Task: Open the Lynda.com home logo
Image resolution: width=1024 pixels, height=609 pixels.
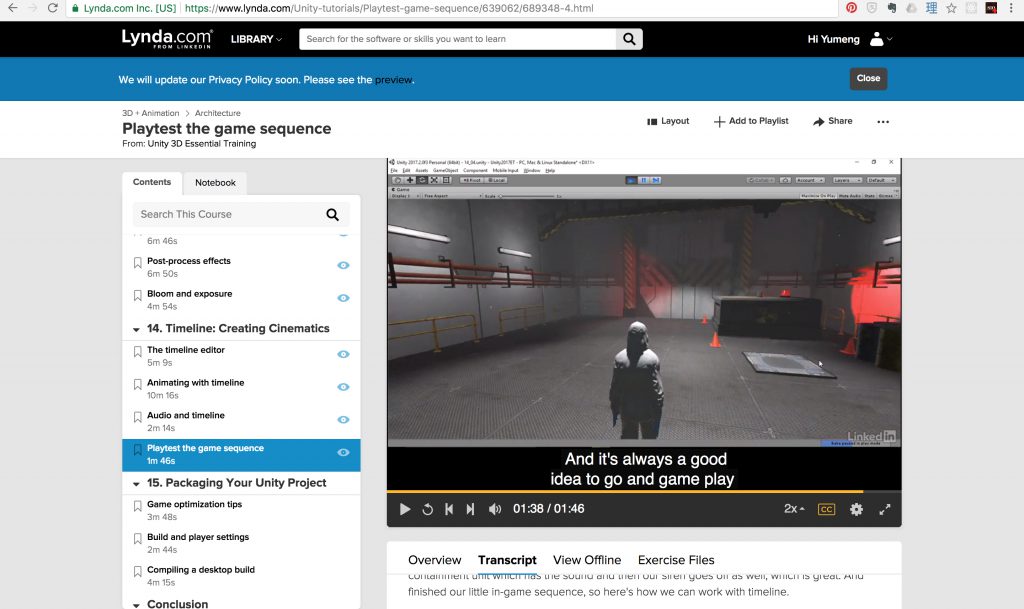Action: point(167,39)
